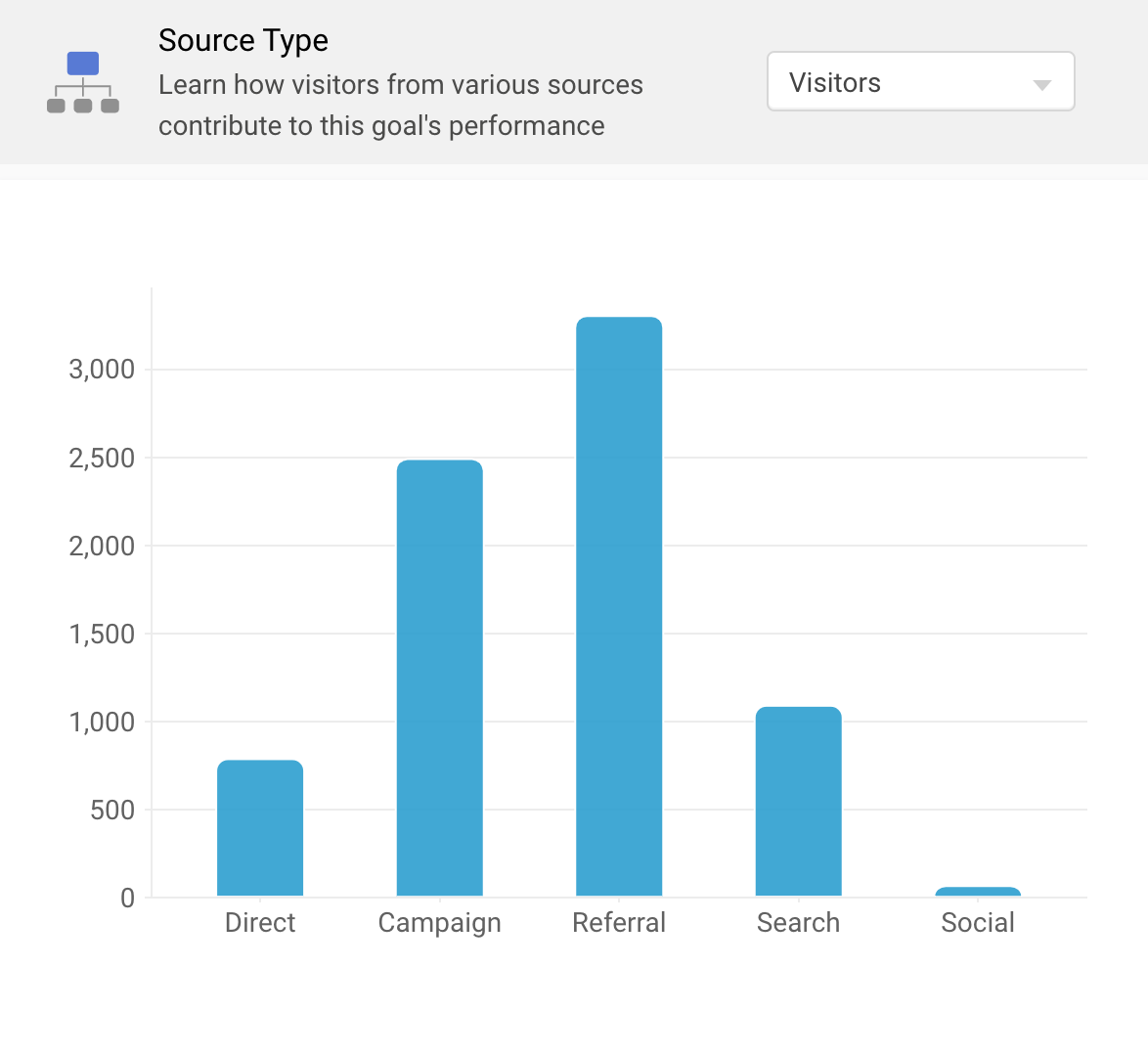This screenshot has height=1054, width=1148.
Task: Click the tallest Referral bar
Action: tap(619, 606)
